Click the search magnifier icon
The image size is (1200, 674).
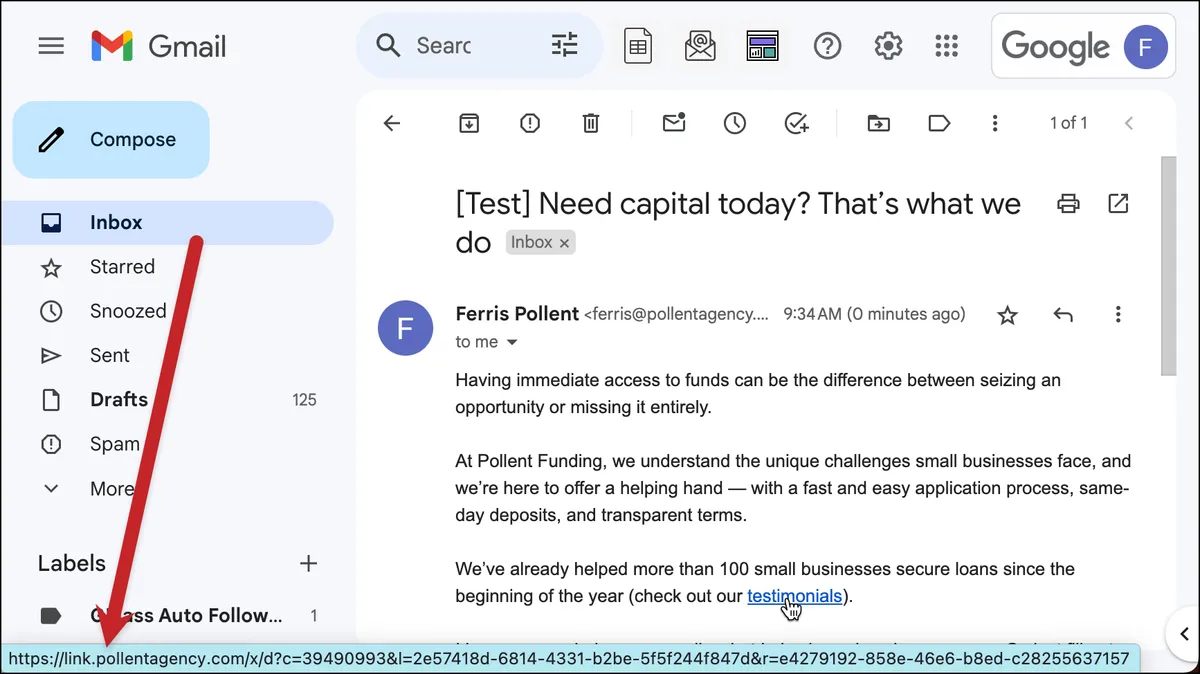click(x=387, y=46)
